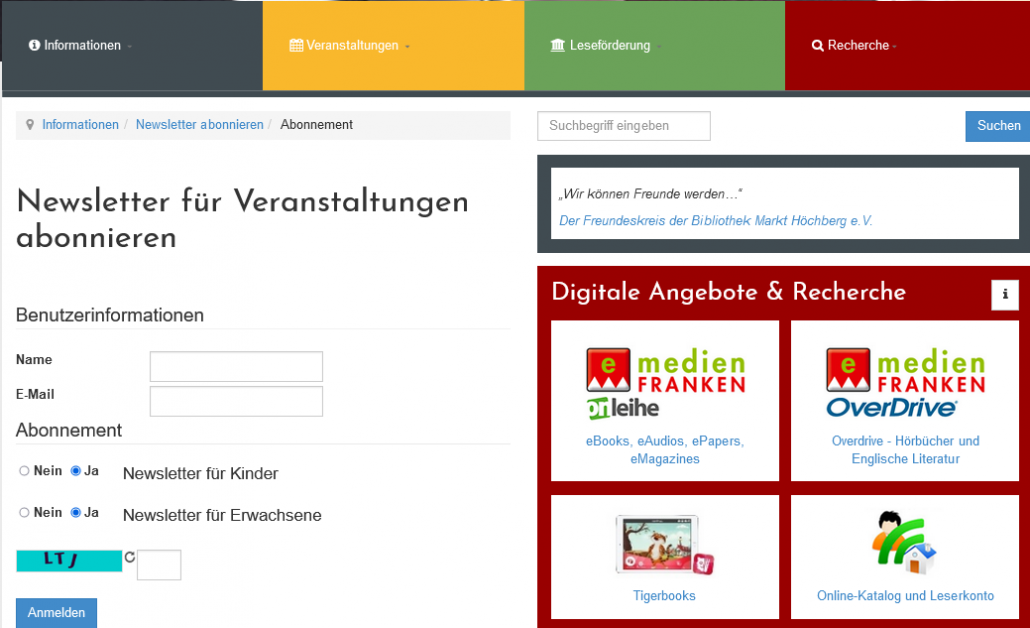Click the Suchen button
1030x628 pixels.
(x=998, y=126)
